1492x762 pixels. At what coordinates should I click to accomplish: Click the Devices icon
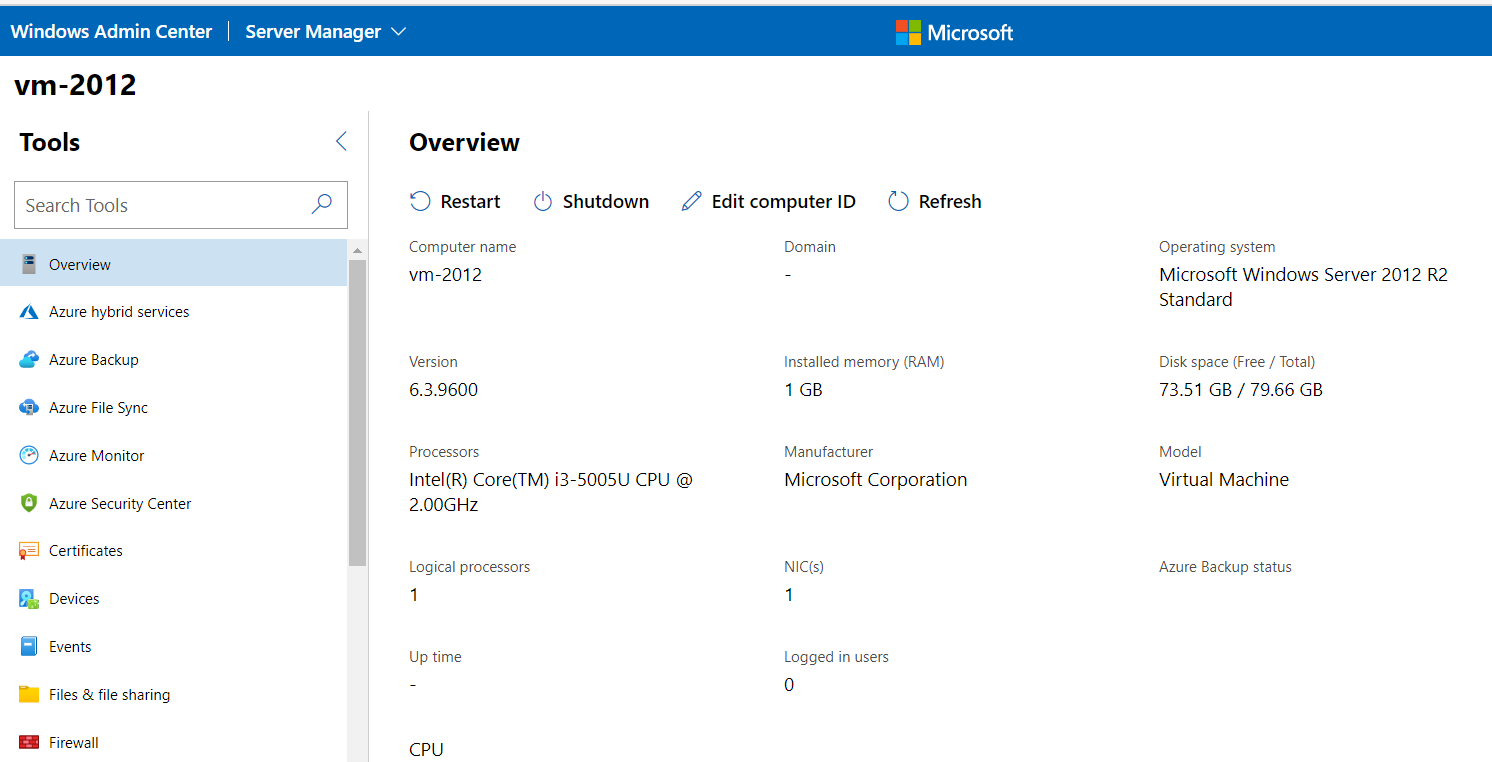(x=29, y=599)
